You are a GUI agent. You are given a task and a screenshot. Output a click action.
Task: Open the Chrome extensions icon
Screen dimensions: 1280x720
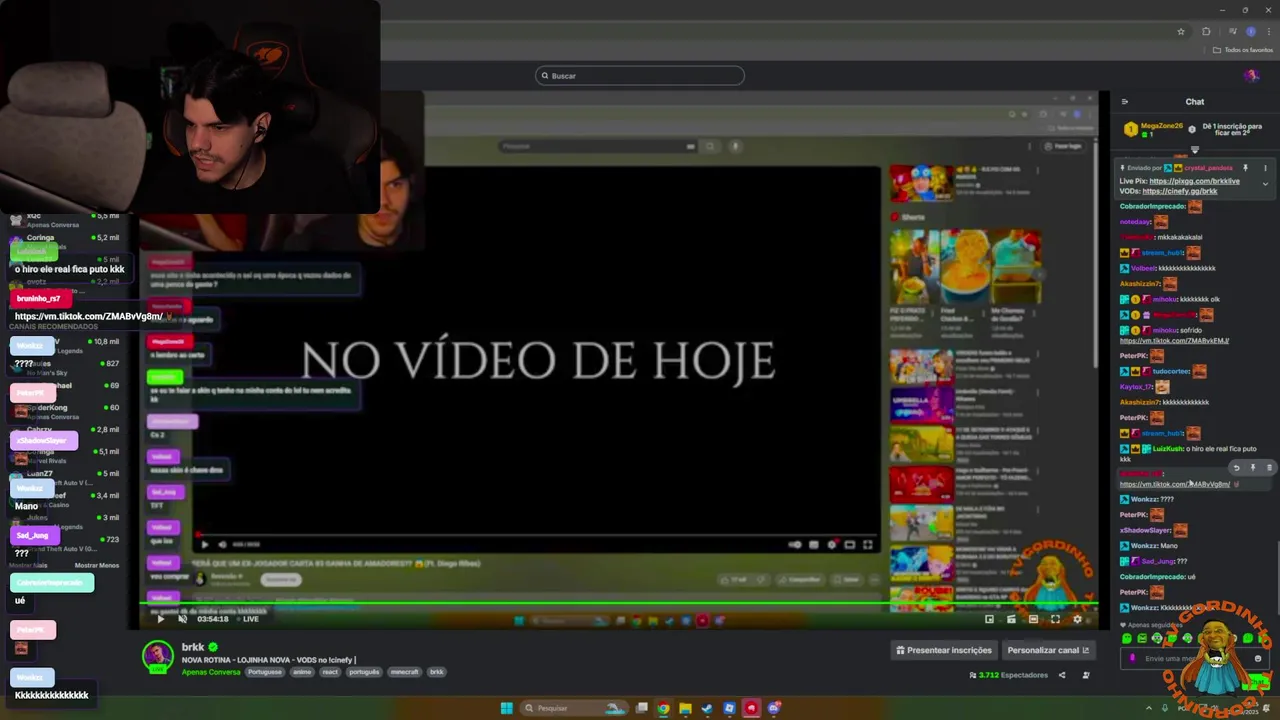(1206, 31)
